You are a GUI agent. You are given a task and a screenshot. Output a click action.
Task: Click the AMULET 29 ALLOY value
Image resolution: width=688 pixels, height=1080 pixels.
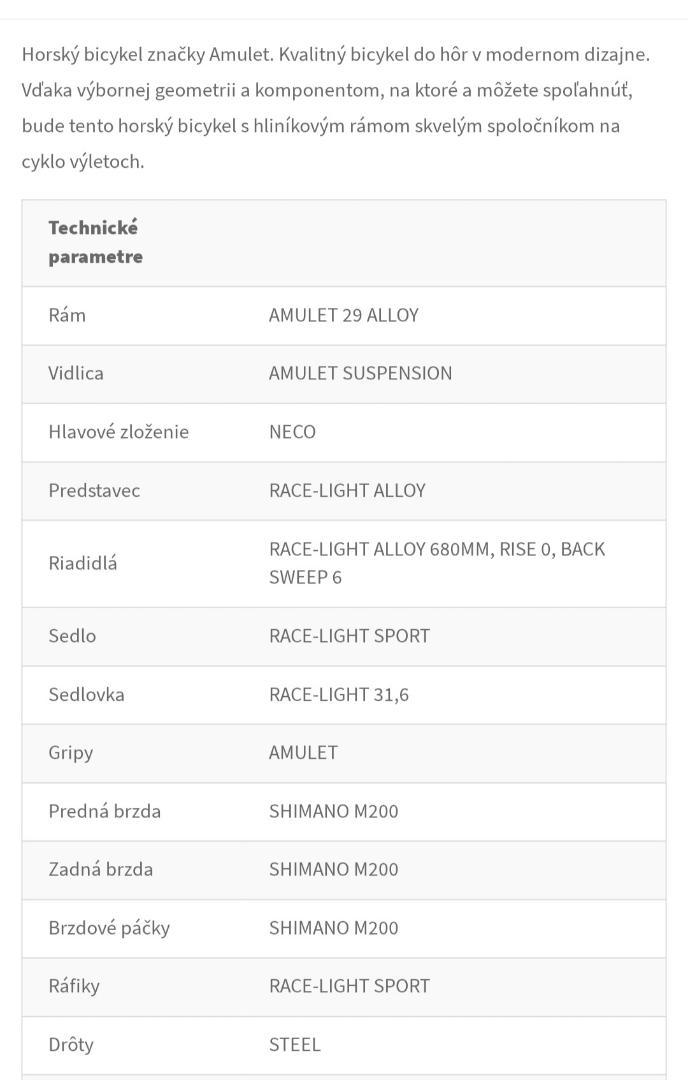(x=343, y=315)
